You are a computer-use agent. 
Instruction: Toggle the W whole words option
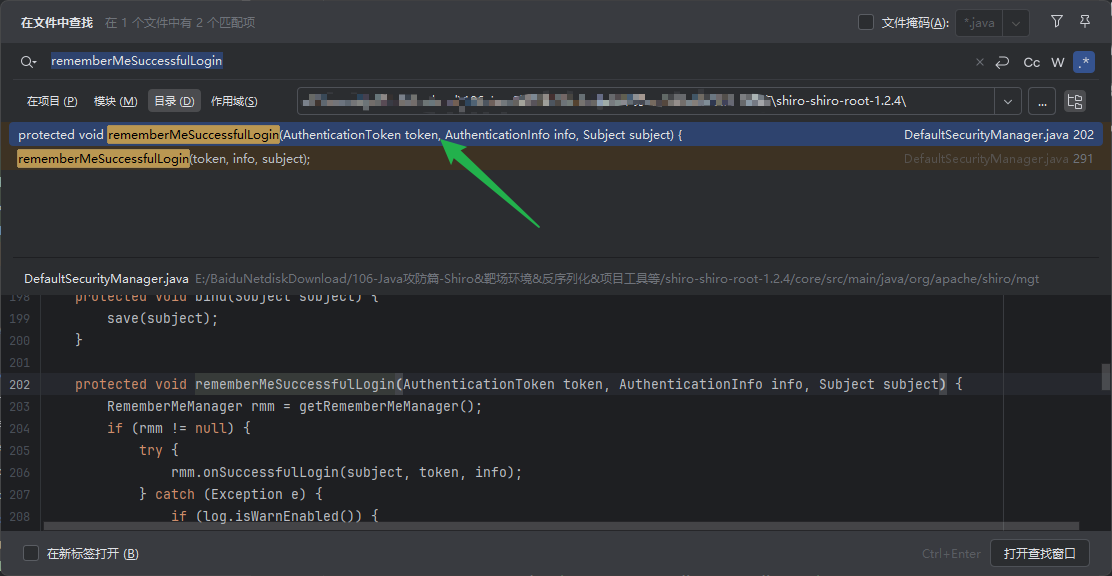tap(1057, 62)
